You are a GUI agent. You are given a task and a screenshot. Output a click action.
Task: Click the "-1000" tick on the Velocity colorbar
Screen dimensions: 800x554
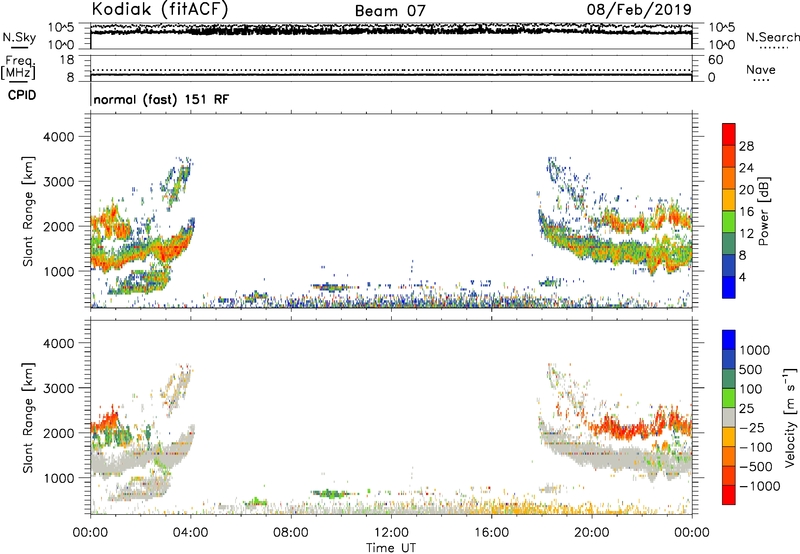click(759, 486)
